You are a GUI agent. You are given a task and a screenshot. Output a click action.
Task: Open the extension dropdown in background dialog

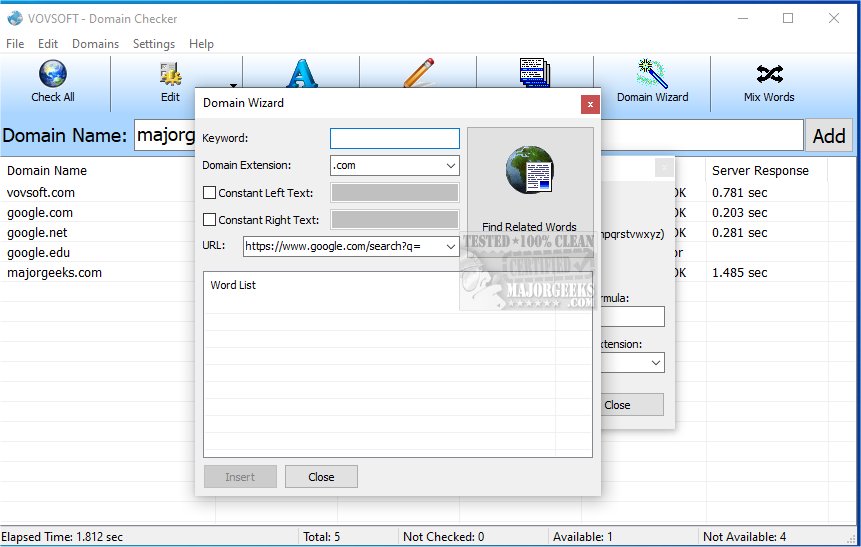(656, 363)
